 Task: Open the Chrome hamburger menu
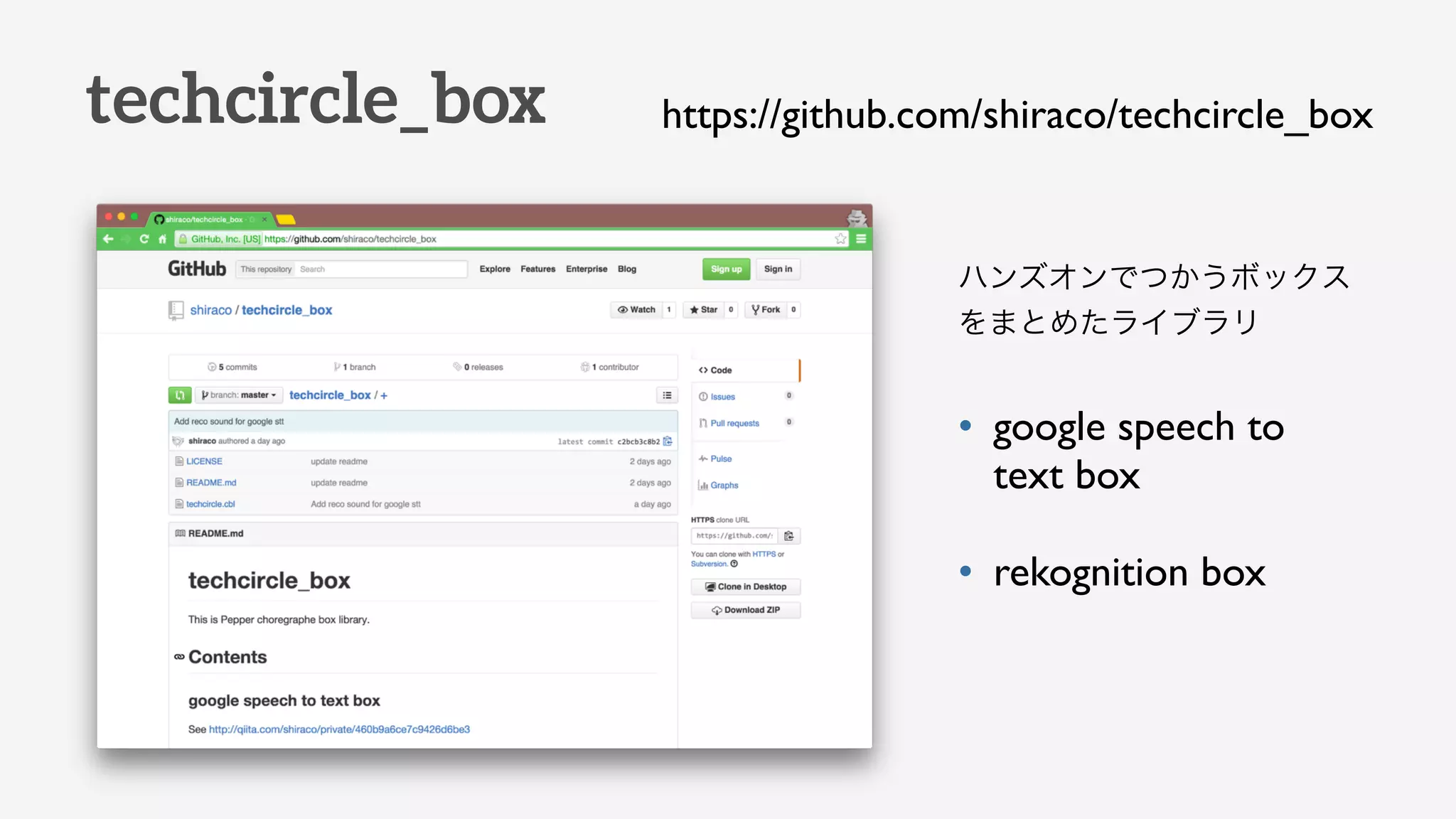(x=861, y=239)
